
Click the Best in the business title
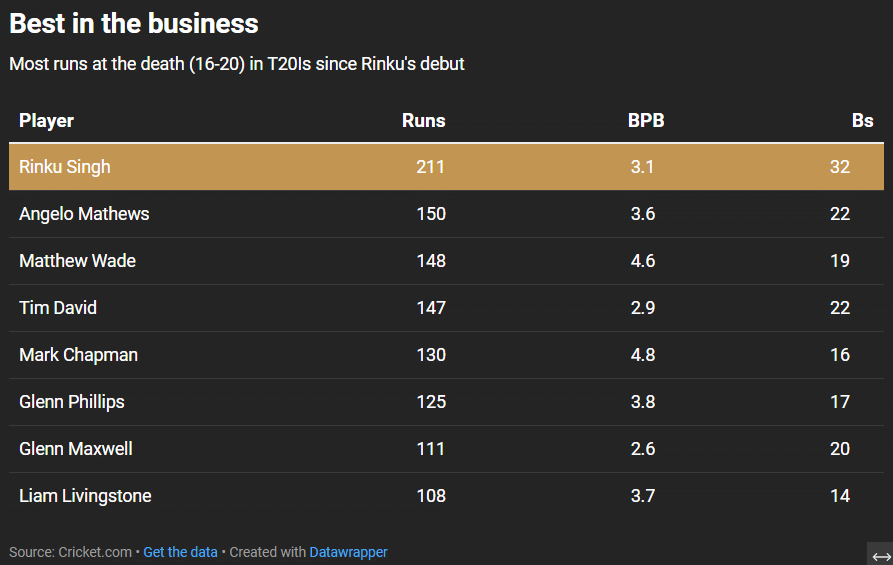pos(134,24)
